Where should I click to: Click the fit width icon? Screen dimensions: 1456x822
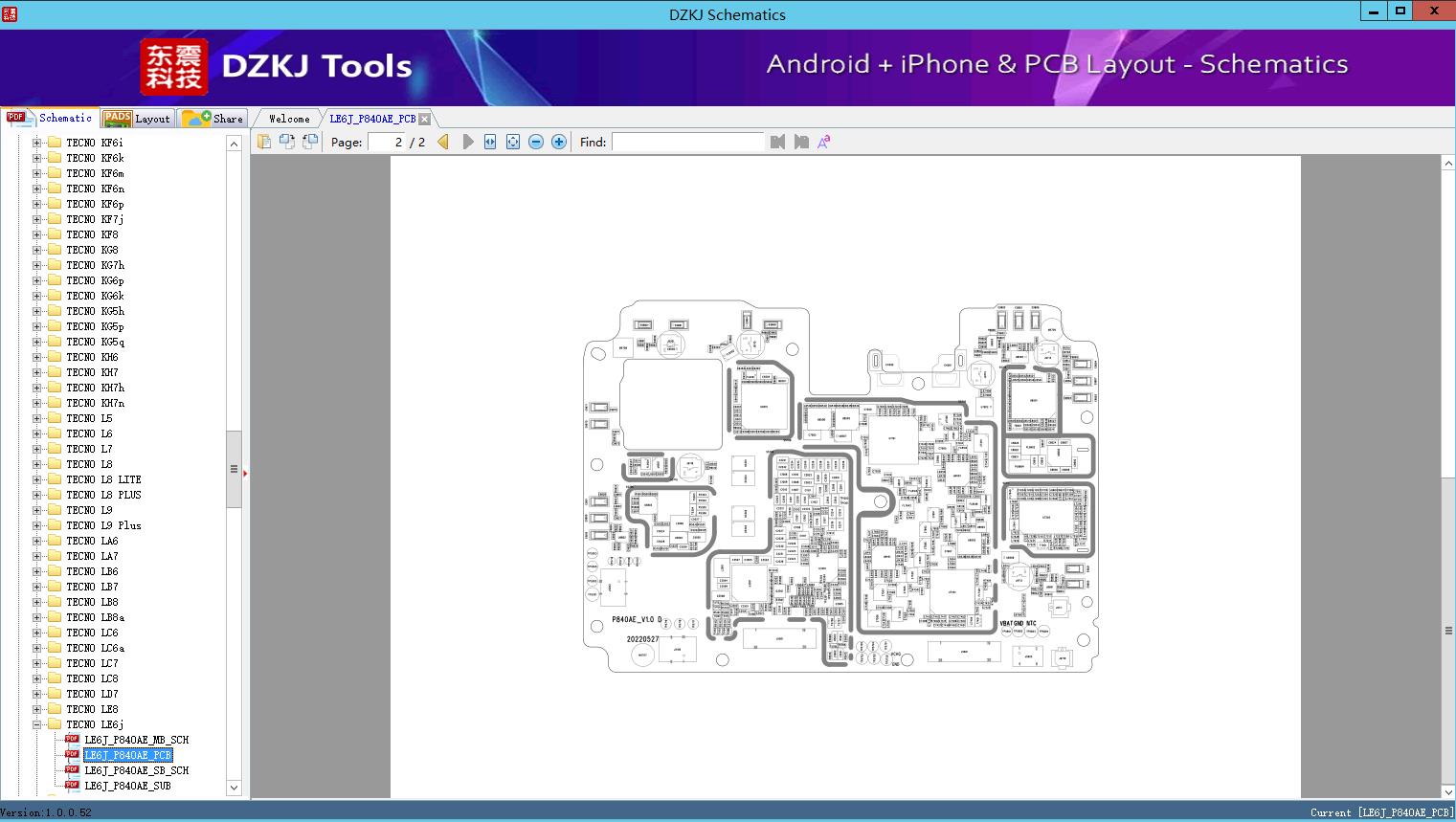[490, 142]
